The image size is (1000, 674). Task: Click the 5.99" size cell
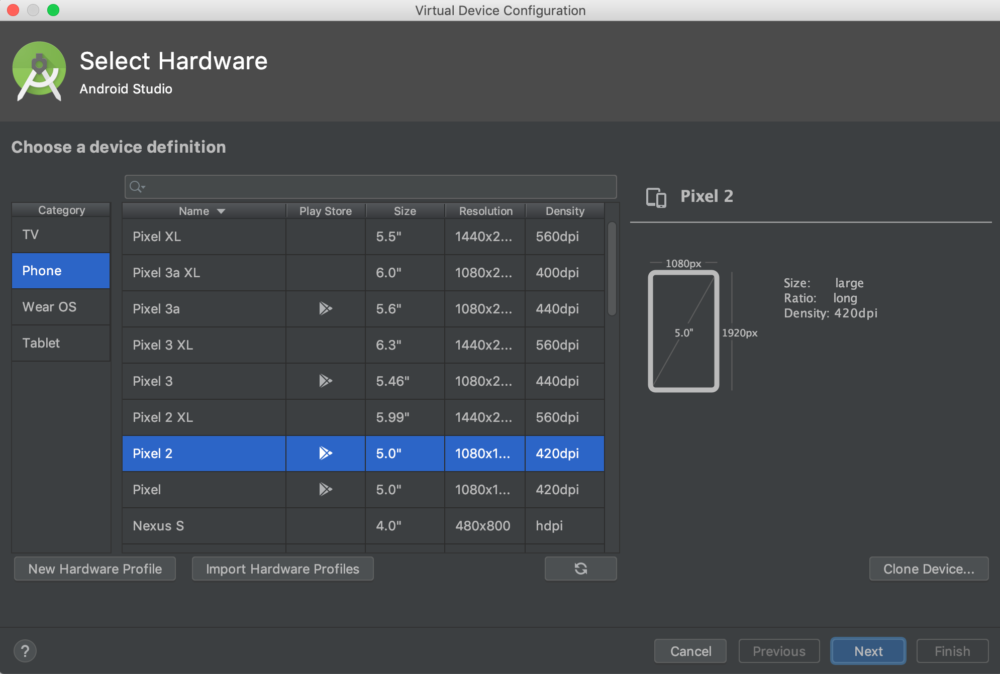pos(405,418)
